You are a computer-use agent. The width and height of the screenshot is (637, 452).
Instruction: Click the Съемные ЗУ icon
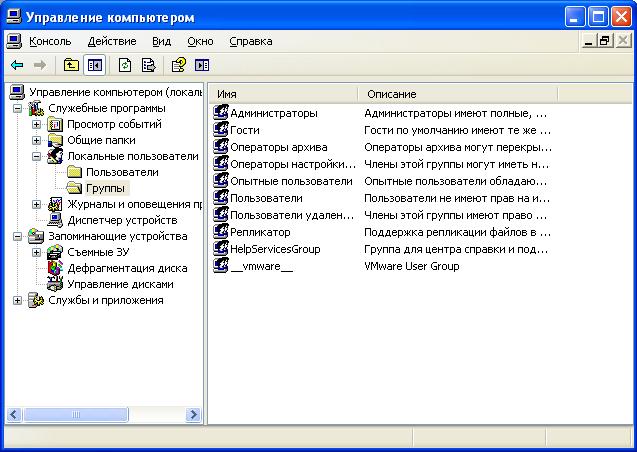55,252
